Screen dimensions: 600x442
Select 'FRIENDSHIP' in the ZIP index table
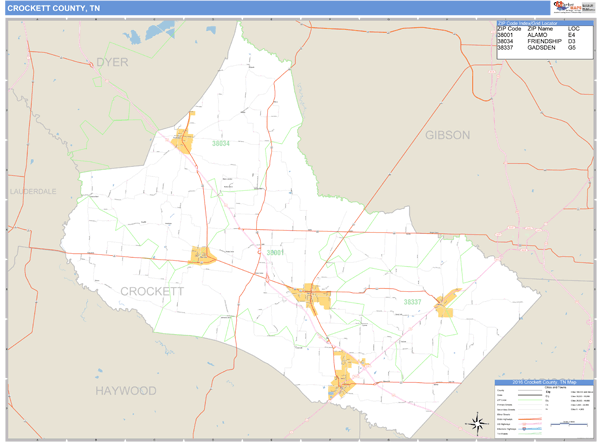[x=545, y=41]
